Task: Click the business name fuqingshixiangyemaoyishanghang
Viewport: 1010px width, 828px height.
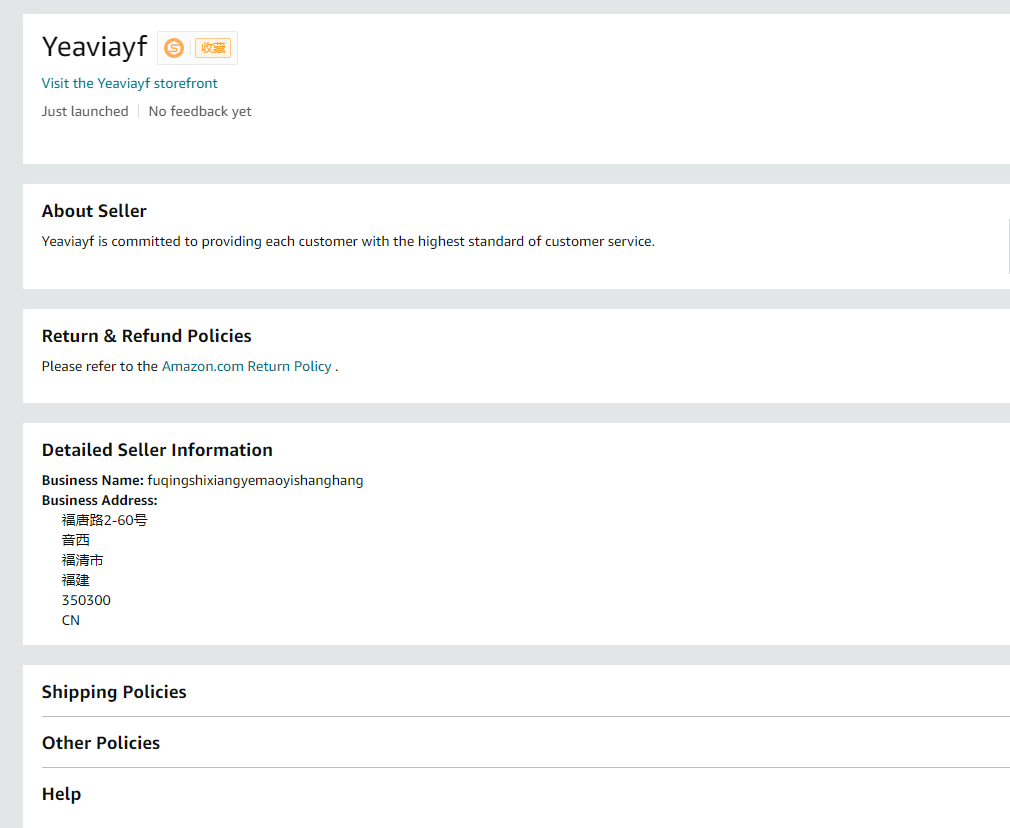Action: click(x=255, y=480)
